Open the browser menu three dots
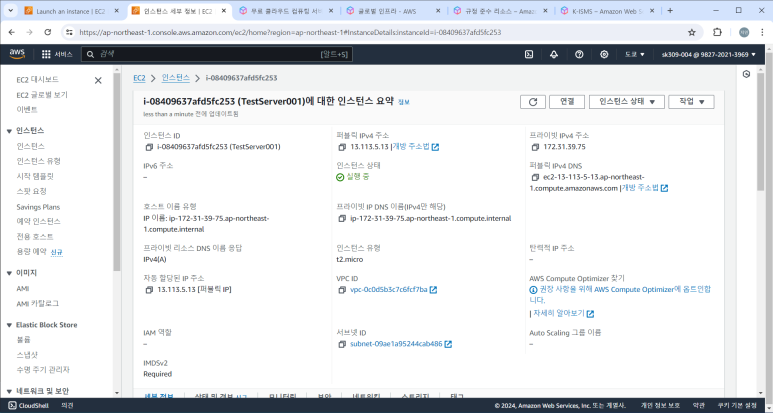Image resolution: width=773 pixels, height=413 pixels. tap(763, 32)
